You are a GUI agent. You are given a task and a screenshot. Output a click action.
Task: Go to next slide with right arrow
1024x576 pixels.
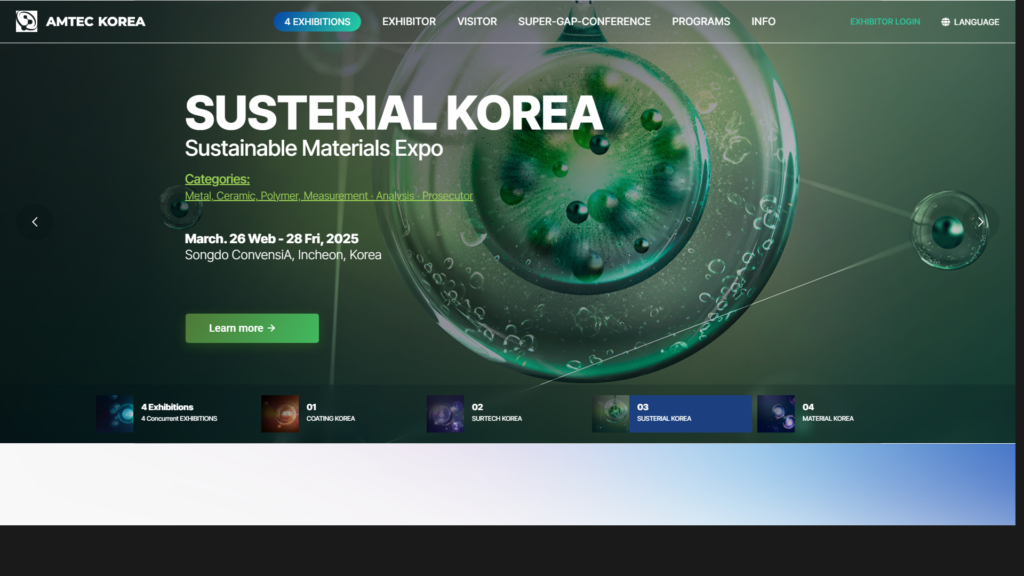click(x=980, y=222)
